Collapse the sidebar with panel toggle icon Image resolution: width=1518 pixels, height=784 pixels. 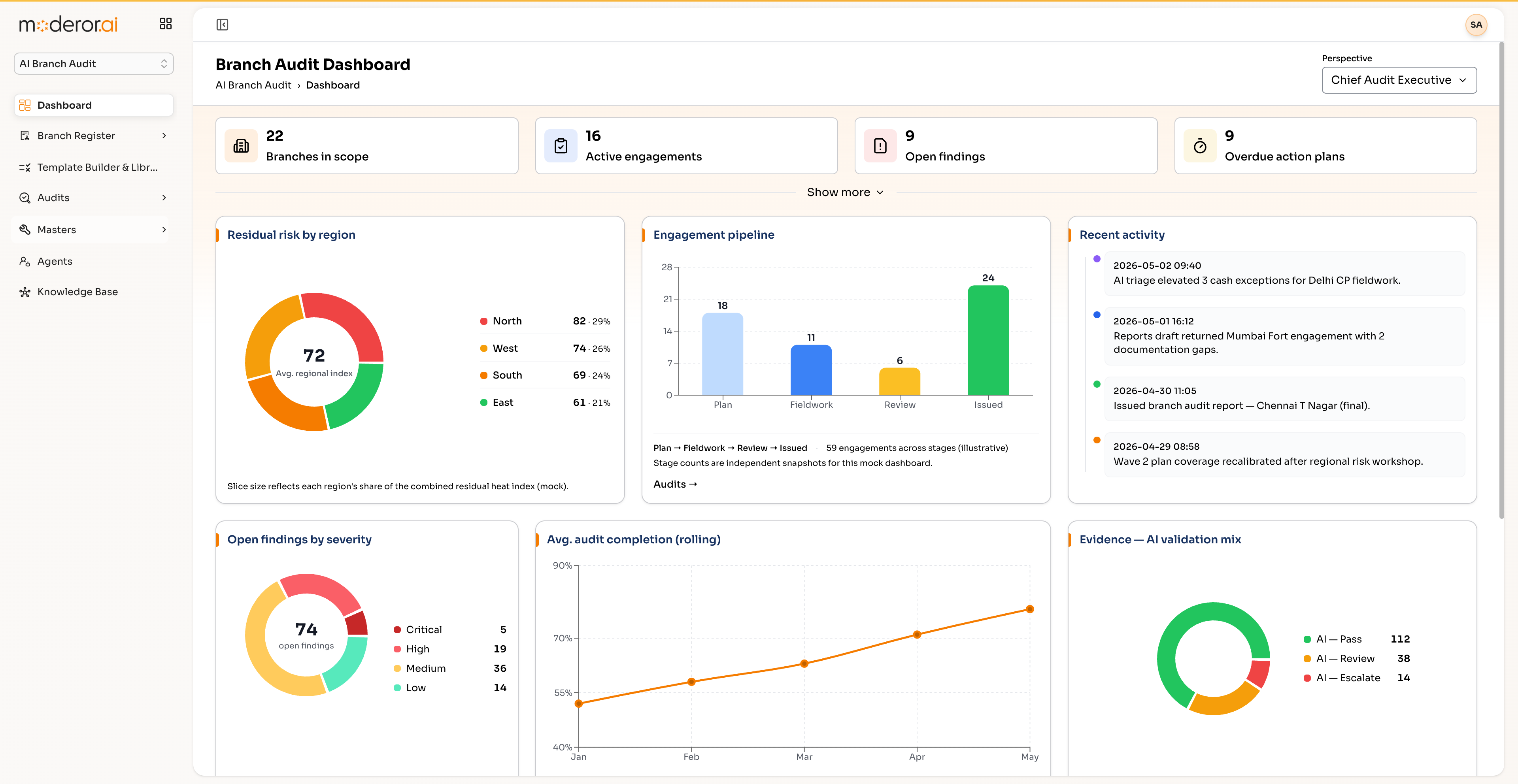(x=222, y=25)
